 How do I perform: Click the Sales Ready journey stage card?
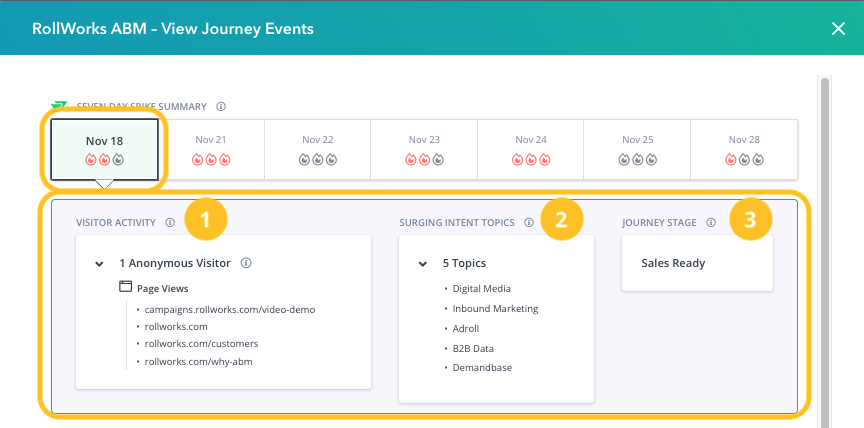pyautogui.click(x=697, y=263)
